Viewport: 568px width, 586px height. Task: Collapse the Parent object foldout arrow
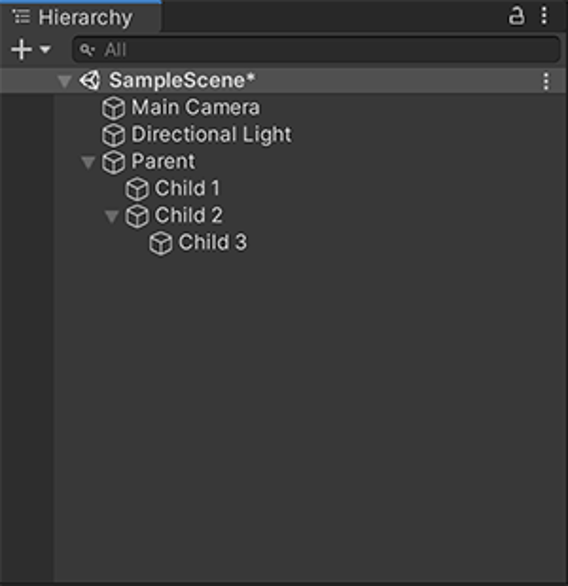(88, 163)
